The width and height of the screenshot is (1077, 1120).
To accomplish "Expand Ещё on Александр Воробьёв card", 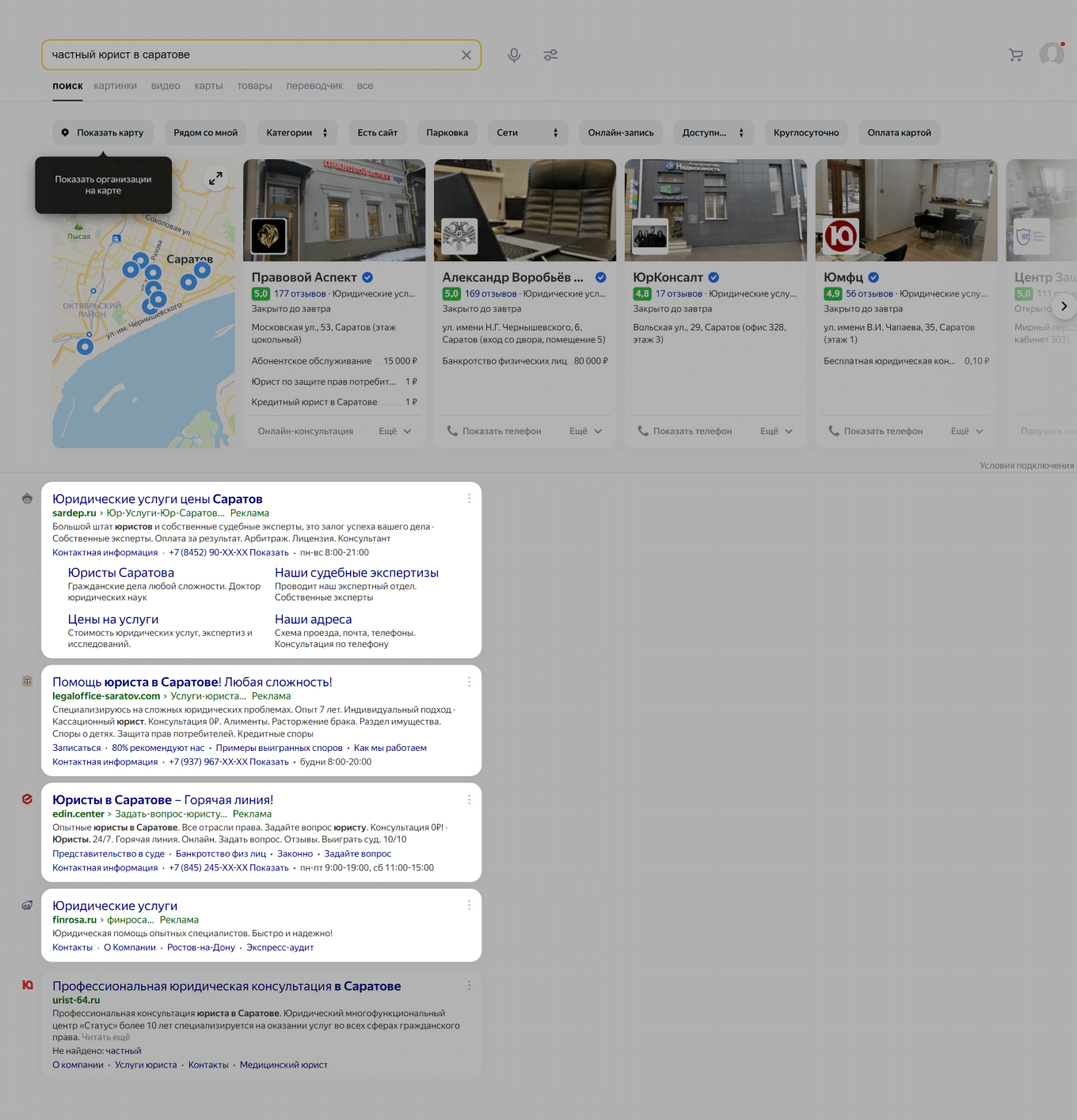I will pos(586,431).
